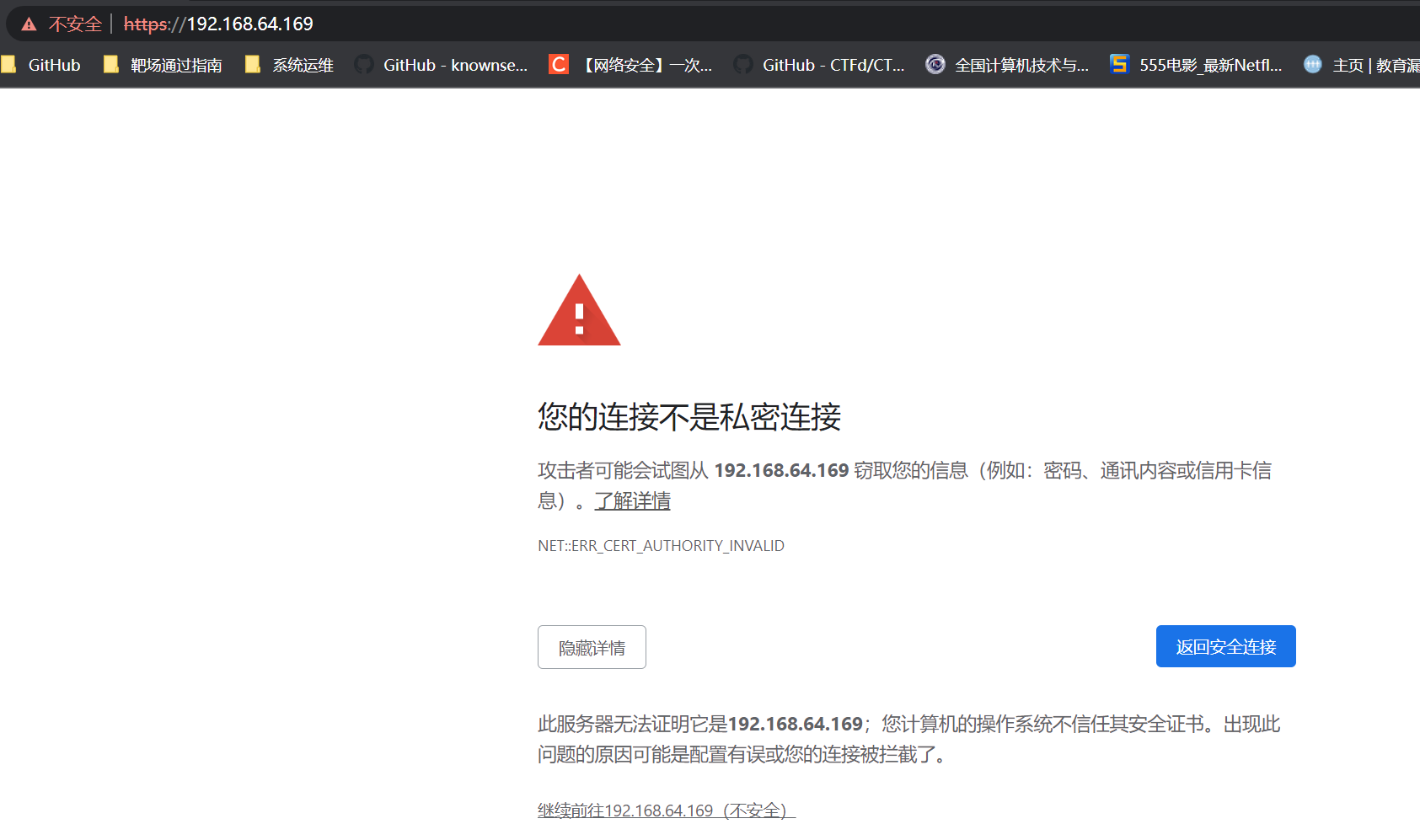Open the GitHub - CTFd/CT... bookmark

[820, 65]
